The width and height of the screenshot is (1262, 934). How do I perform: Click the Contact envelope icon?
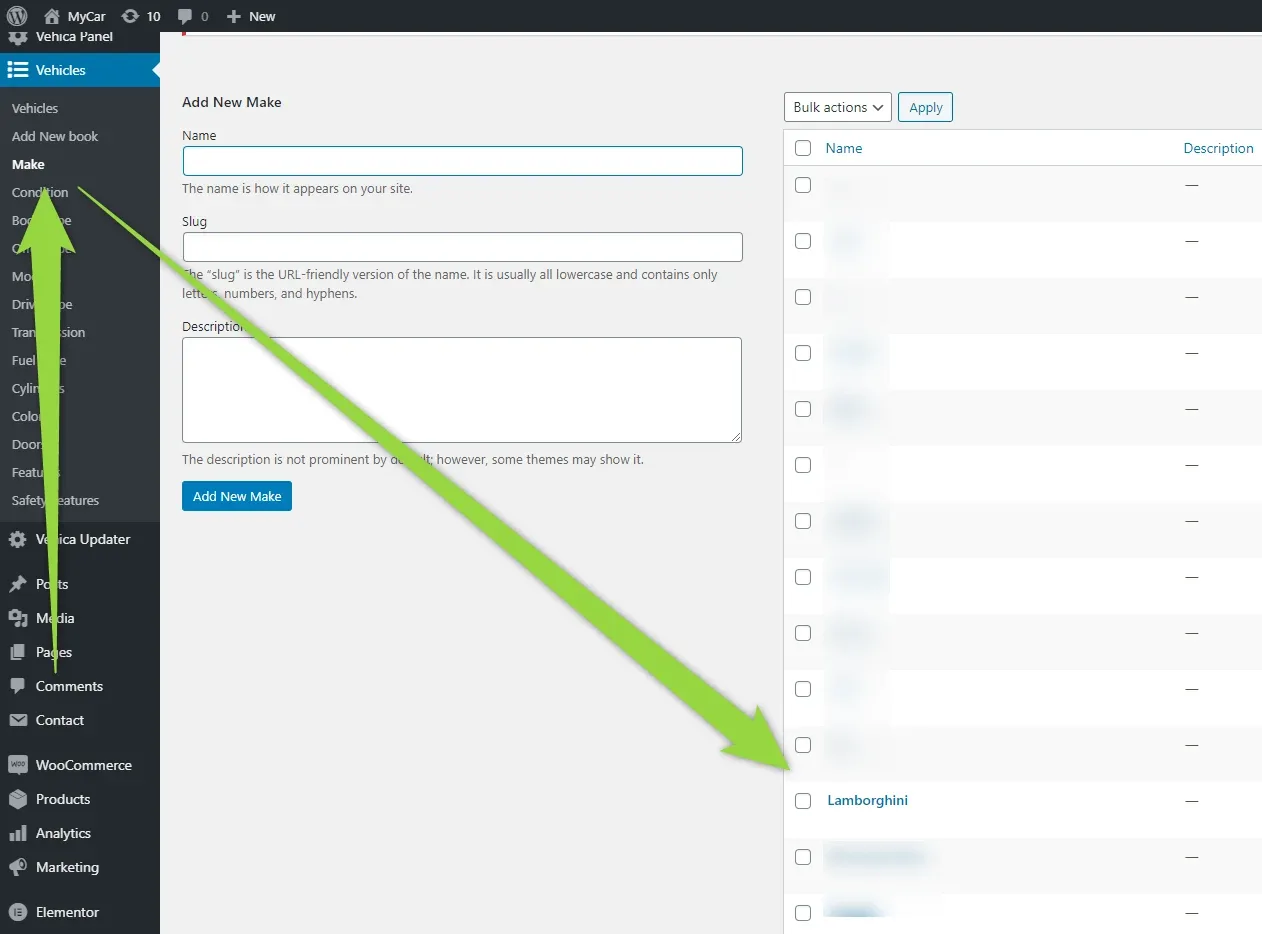[x=17, y=720]
